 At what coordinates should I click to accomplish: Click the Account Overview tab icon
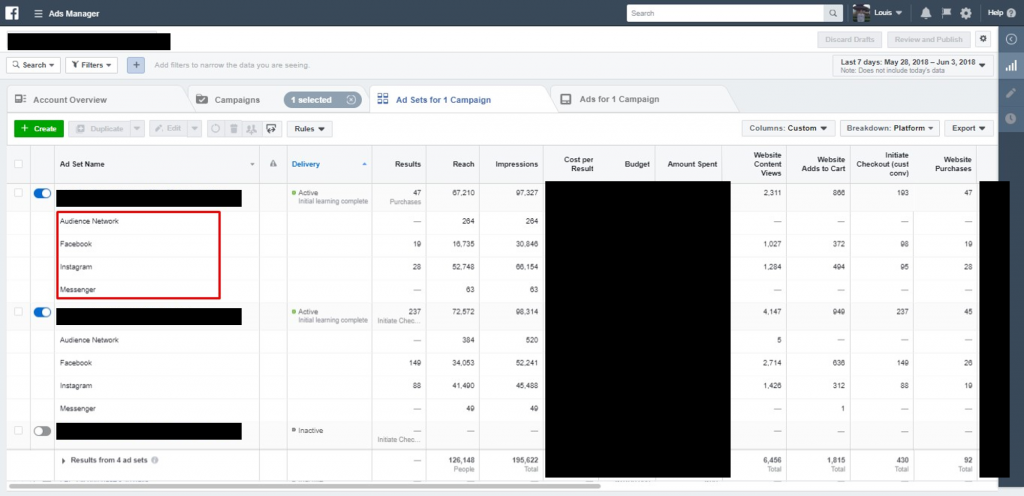point(22,100)
